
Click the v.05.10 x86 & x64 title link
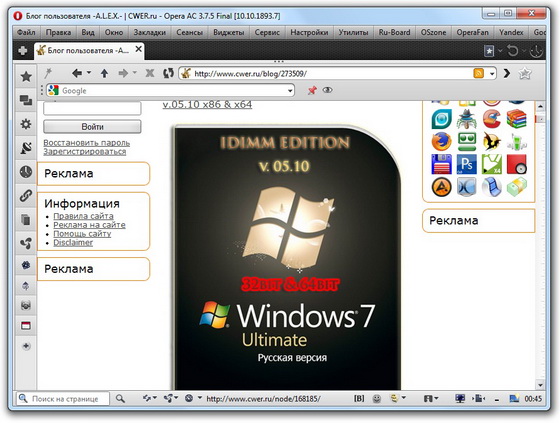point(207,104)
